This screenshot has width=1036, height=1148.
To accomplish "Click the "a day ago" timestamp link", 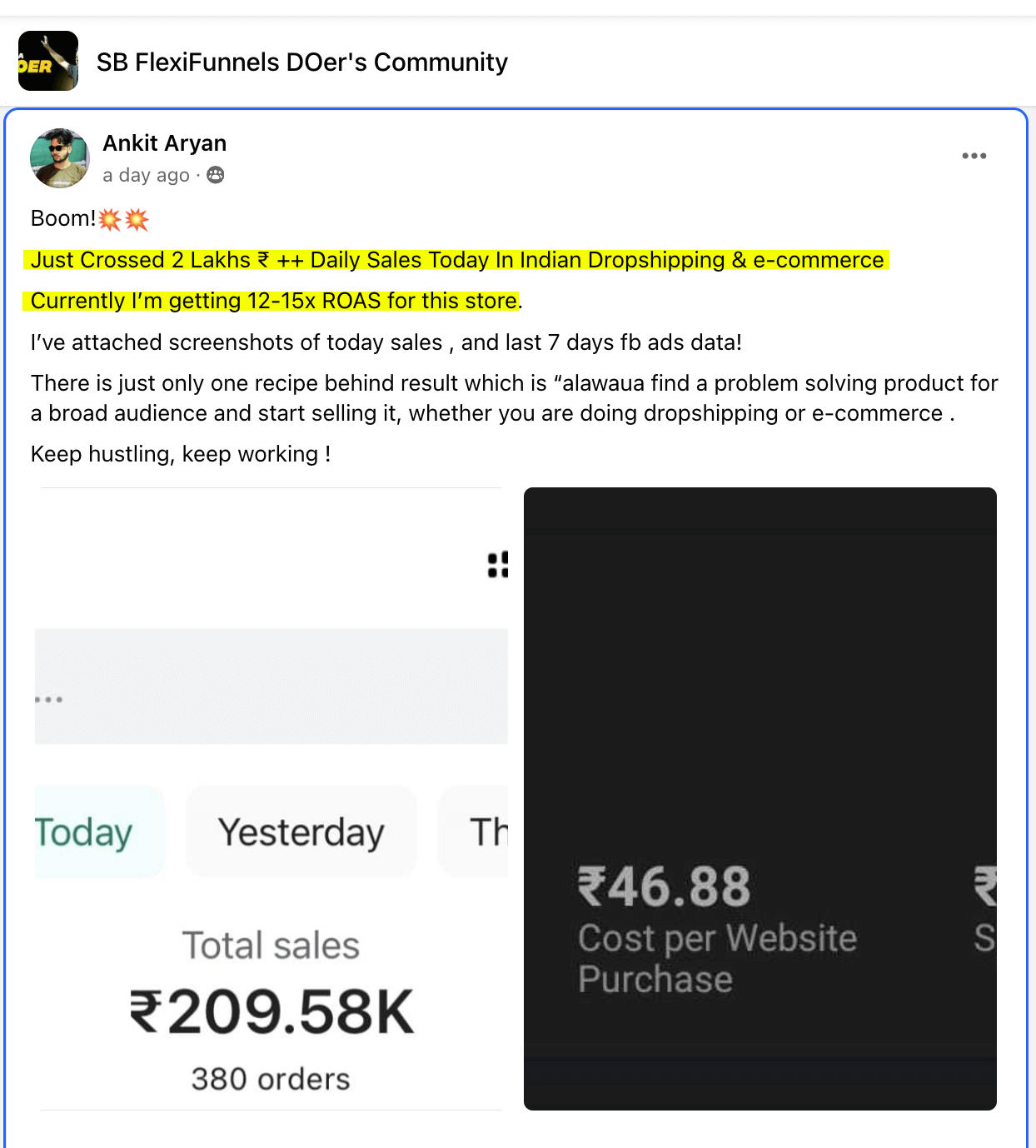I will [145, 175].
